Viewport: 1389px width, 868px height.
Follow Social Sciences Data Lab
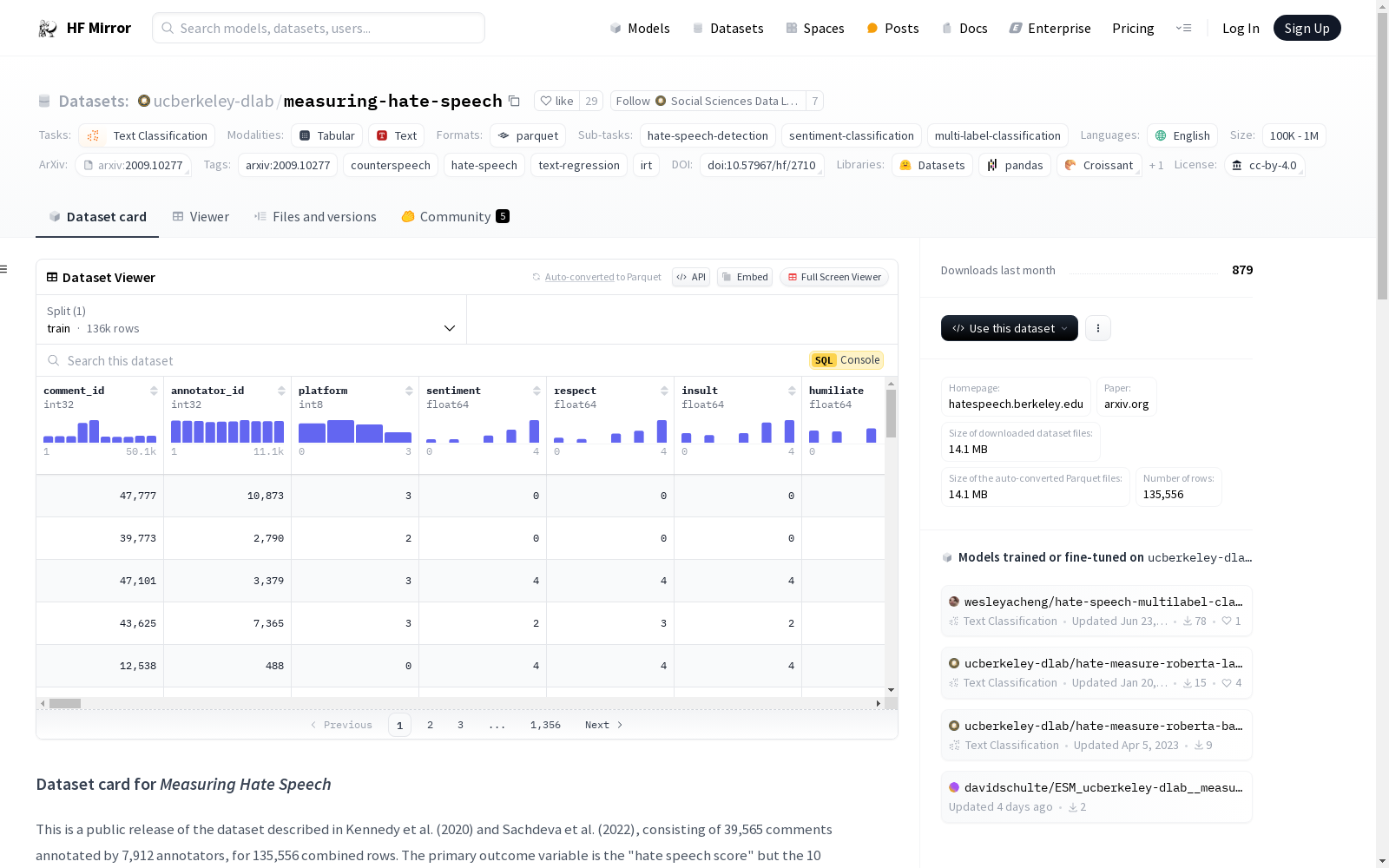point(708,101)
